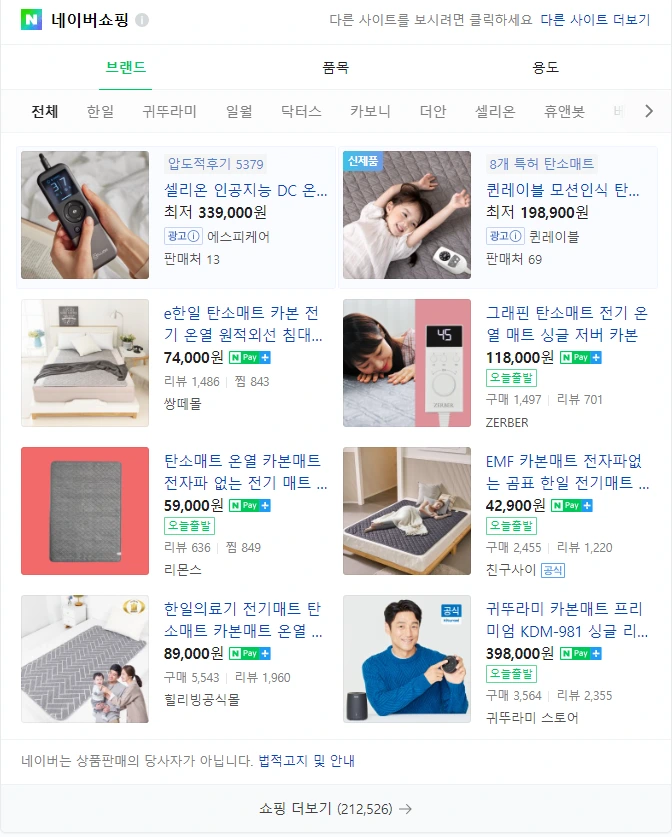Click the N Pay badge beside 74,000원
The width and height of the screenshot is (672, 837).
pyautogui.click(x=249, y=358)
